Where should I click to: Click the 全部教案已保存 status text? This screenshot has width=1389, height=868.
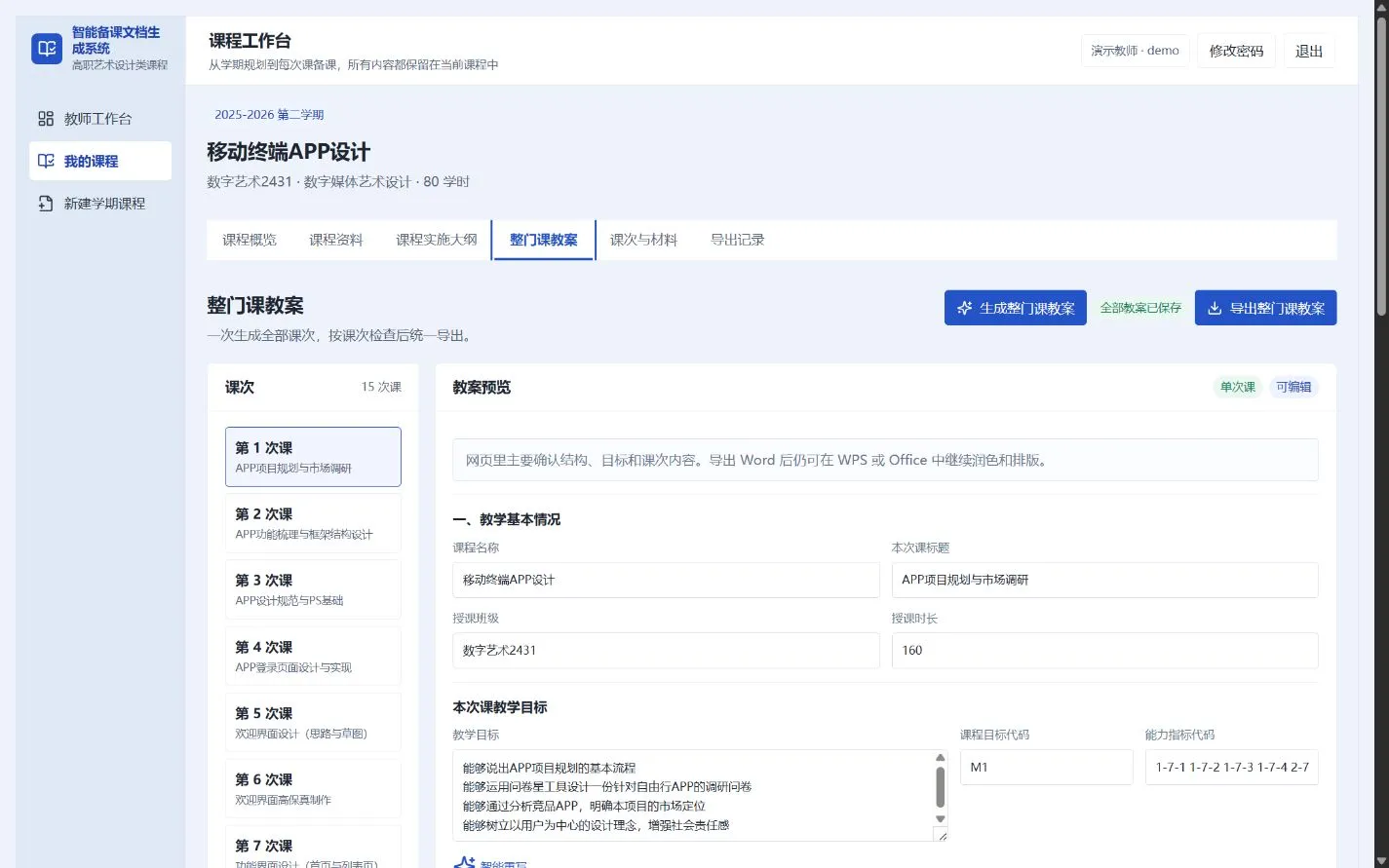click(x=1140, y=308)
